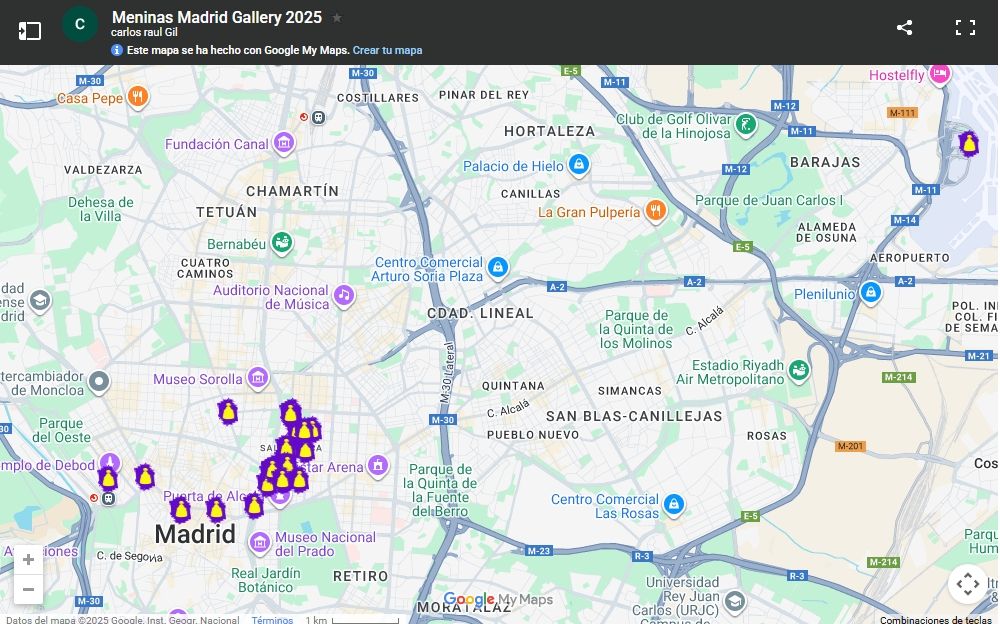Select the Hostelfly lodging marker

(x=939, y=74)
